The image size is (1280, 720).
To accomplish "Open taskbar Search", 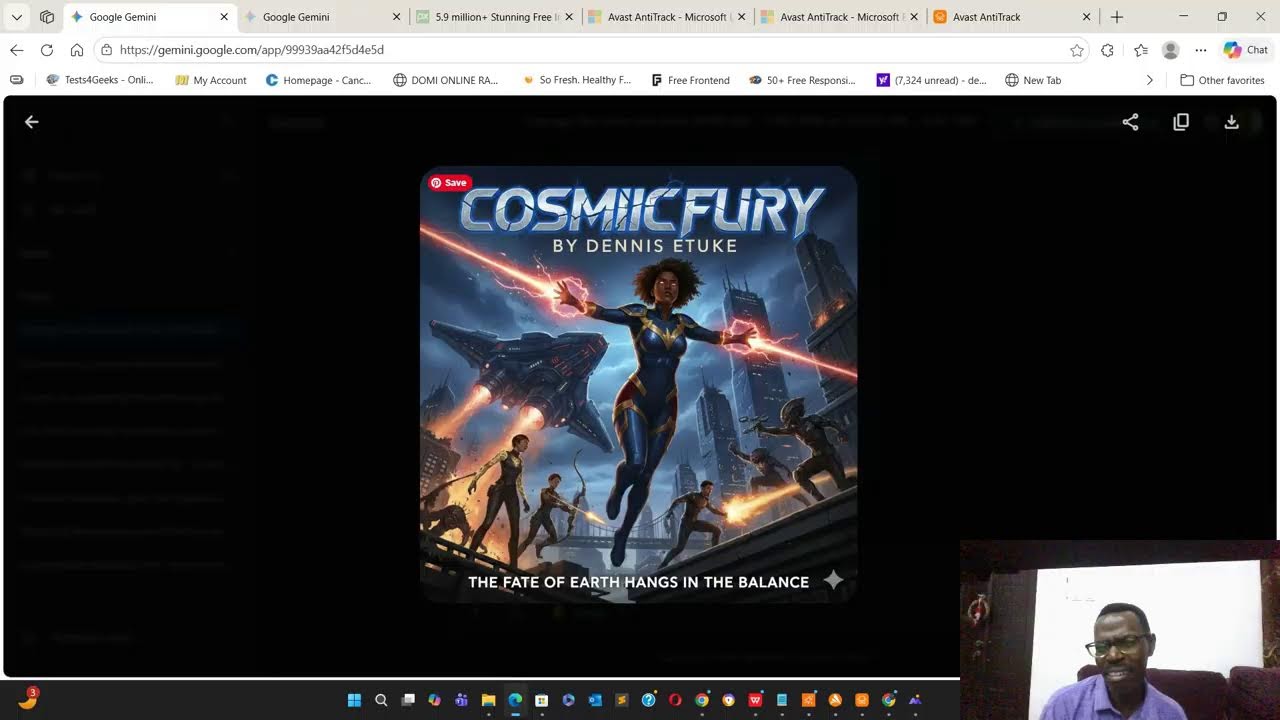I will tap(381, 700).
